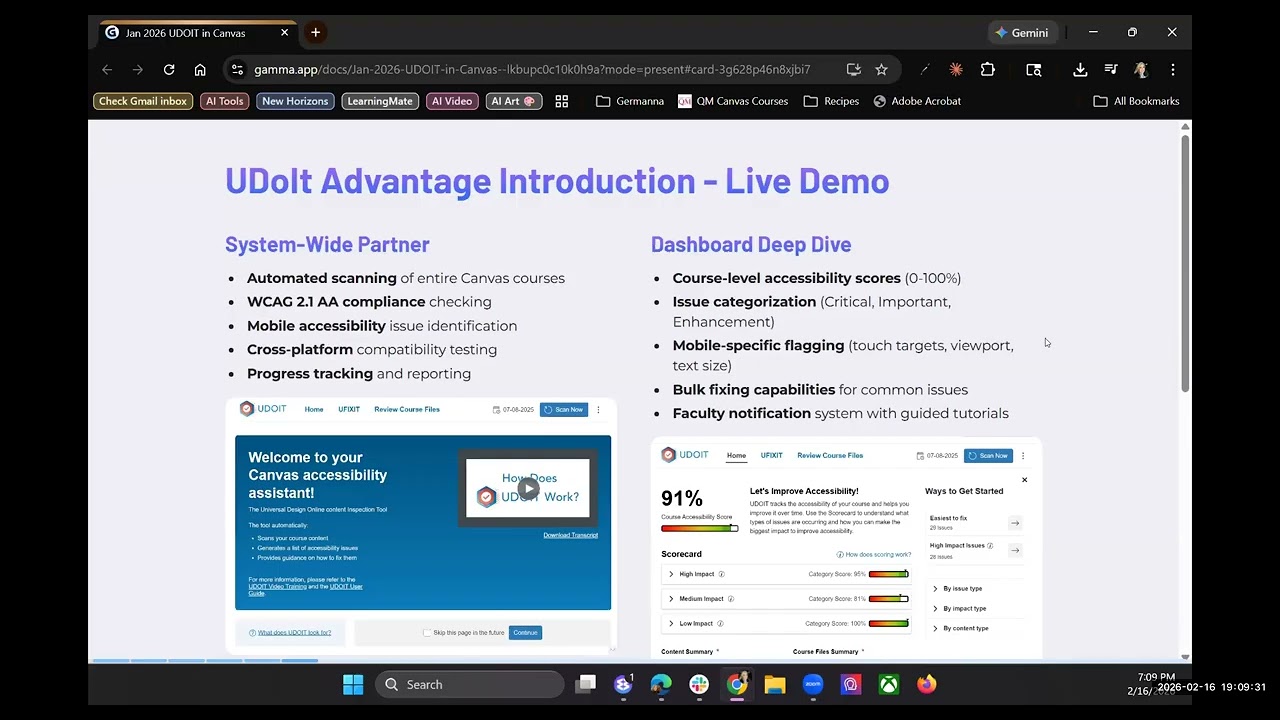Open the Chrome profile avatar
Viewport: 1280px width, 720px height.
click(x=1141, y=70)
